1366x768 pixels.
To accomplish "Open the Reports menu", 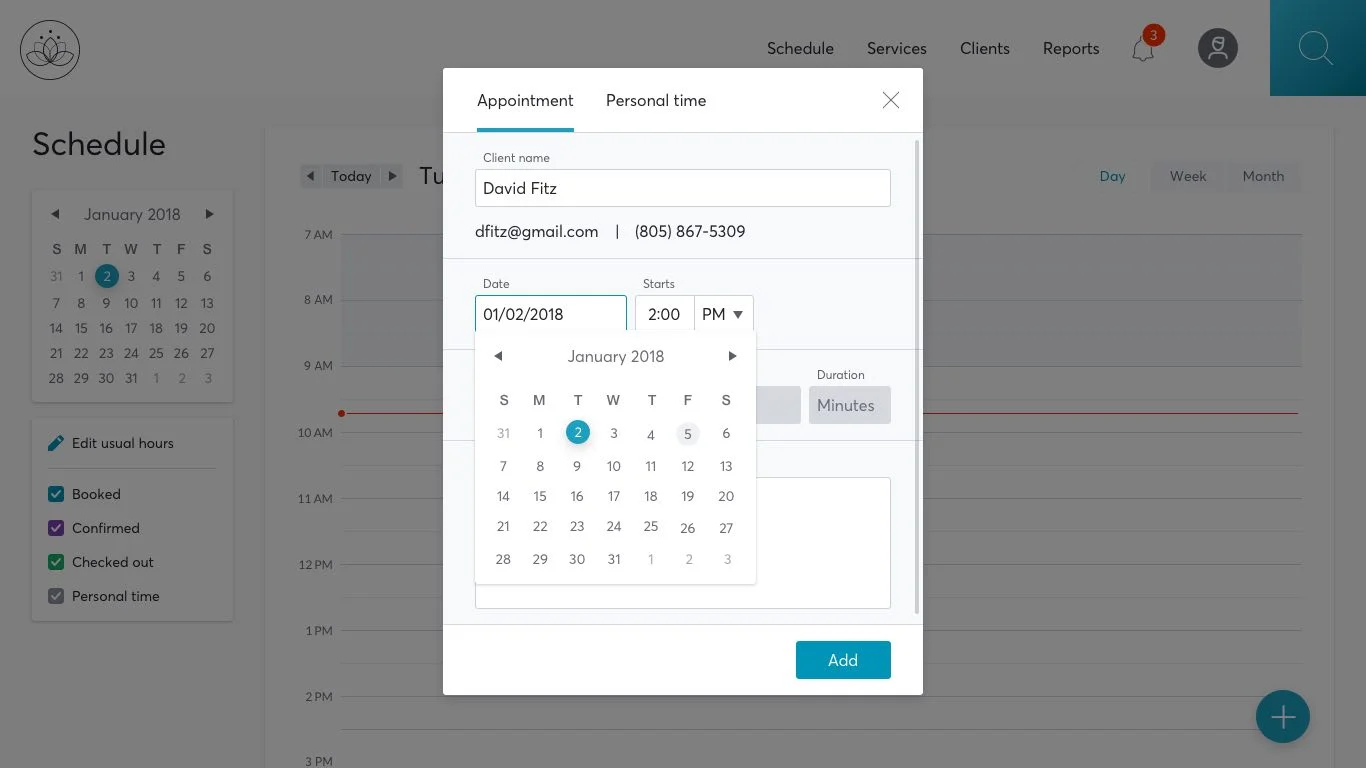I will click(1071, 48).
